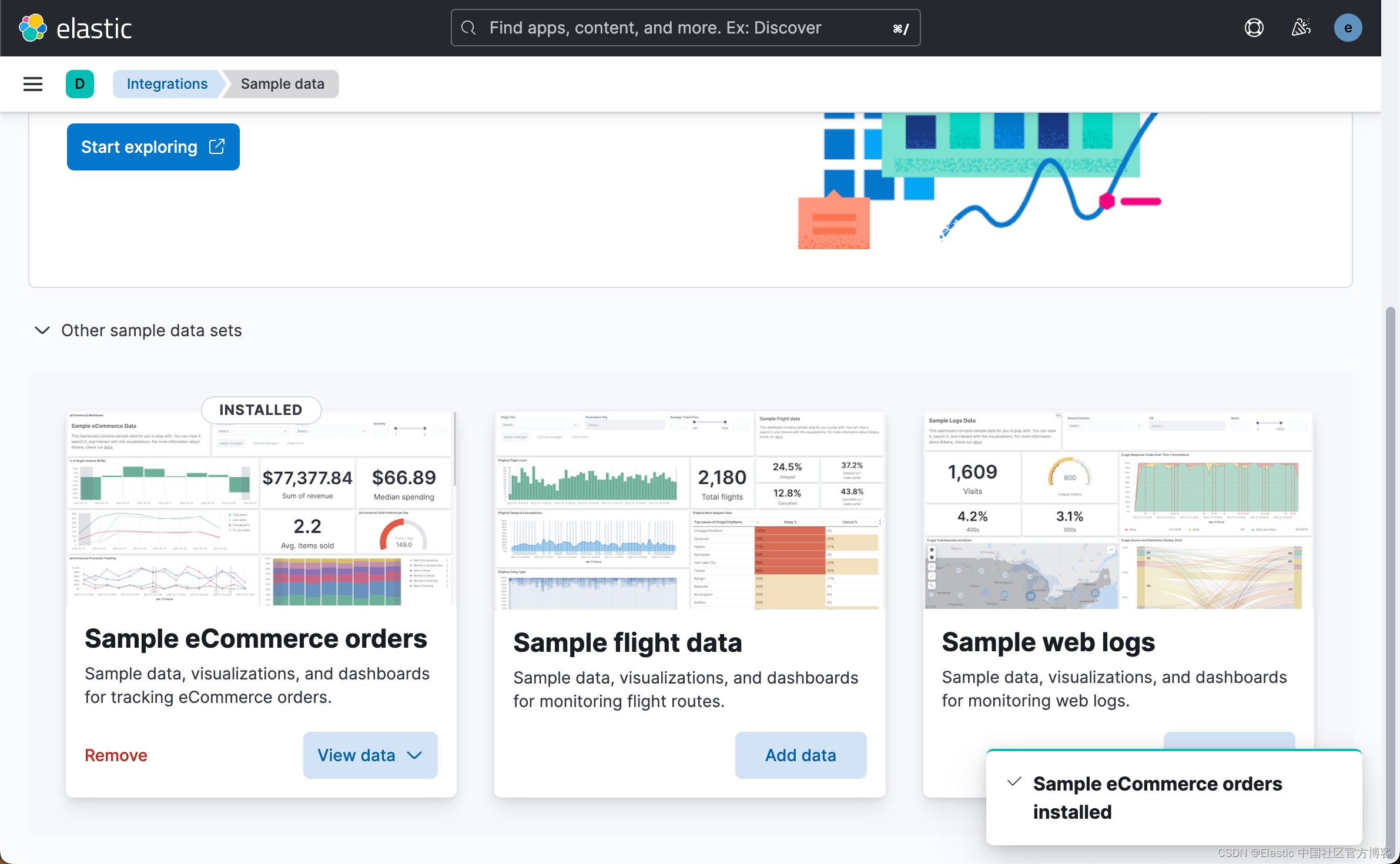The width and height of the screenshot is (1400, 864).
Task: Click the magnifier icon in the search bar
Action: (468, 28)
